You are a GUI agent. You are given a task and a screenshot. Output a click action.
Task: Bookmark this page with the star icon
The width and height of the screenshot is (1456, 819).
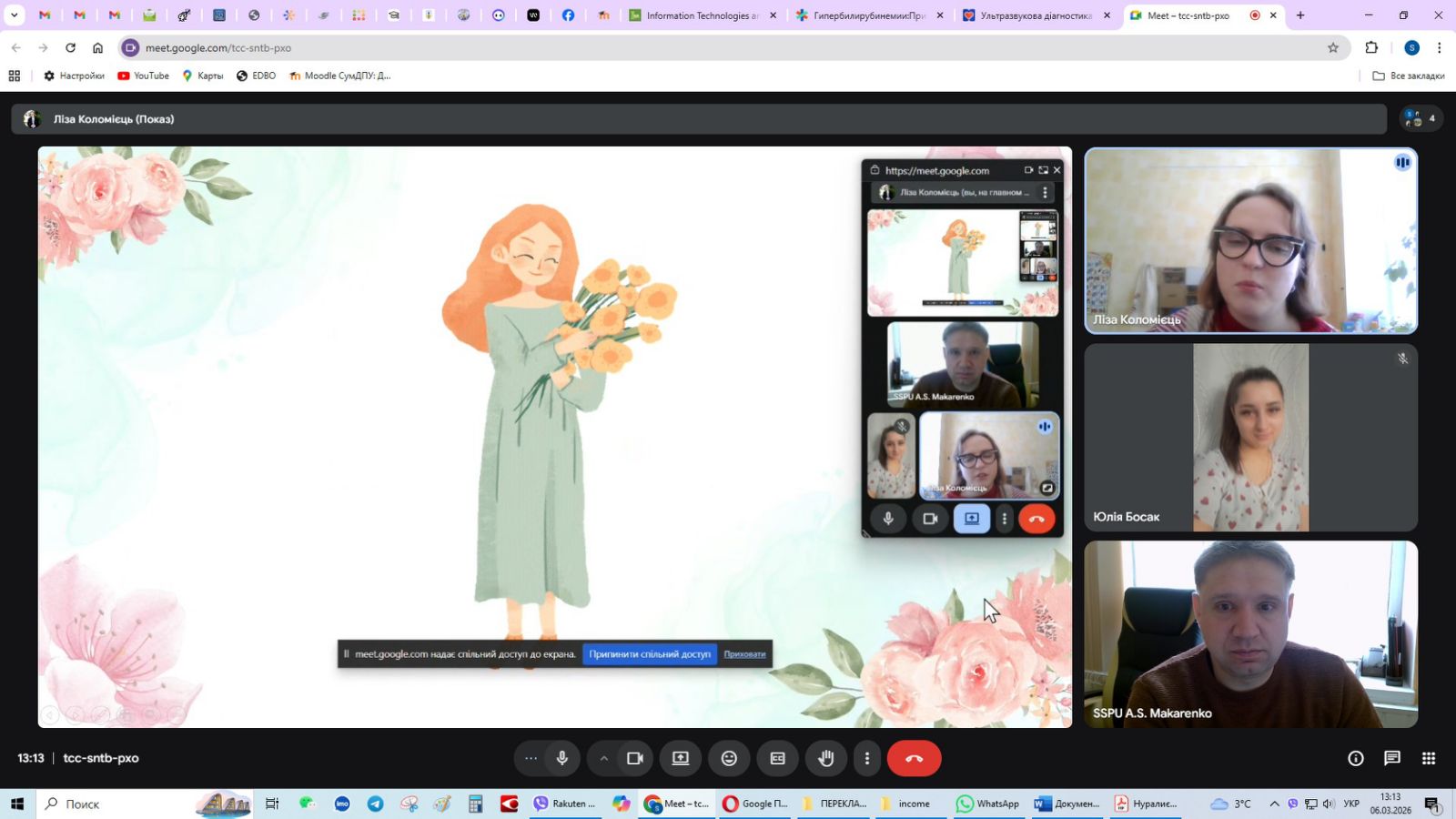click(1332, 47)
